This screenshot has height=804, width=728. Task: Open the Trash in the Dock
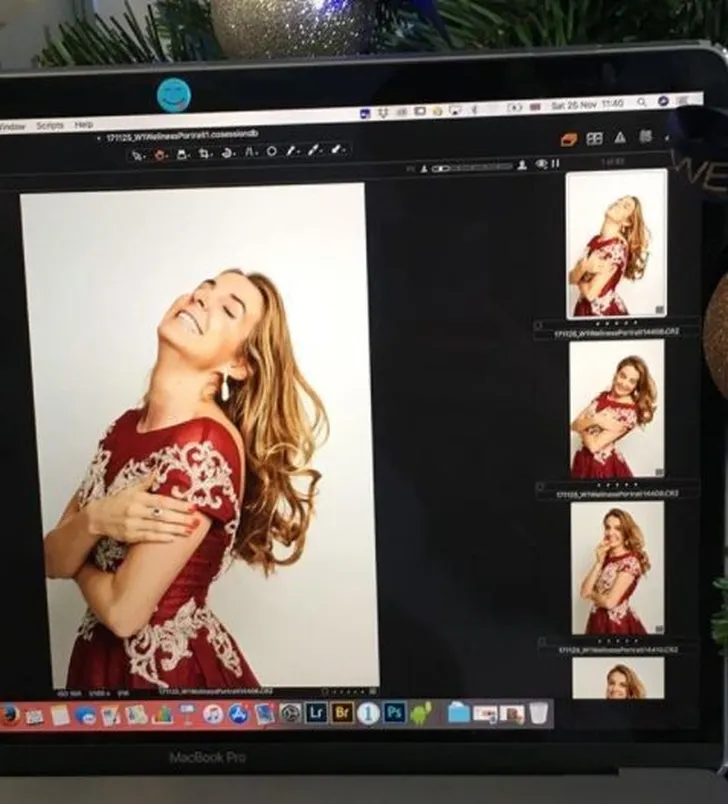[x=538, y=713]
